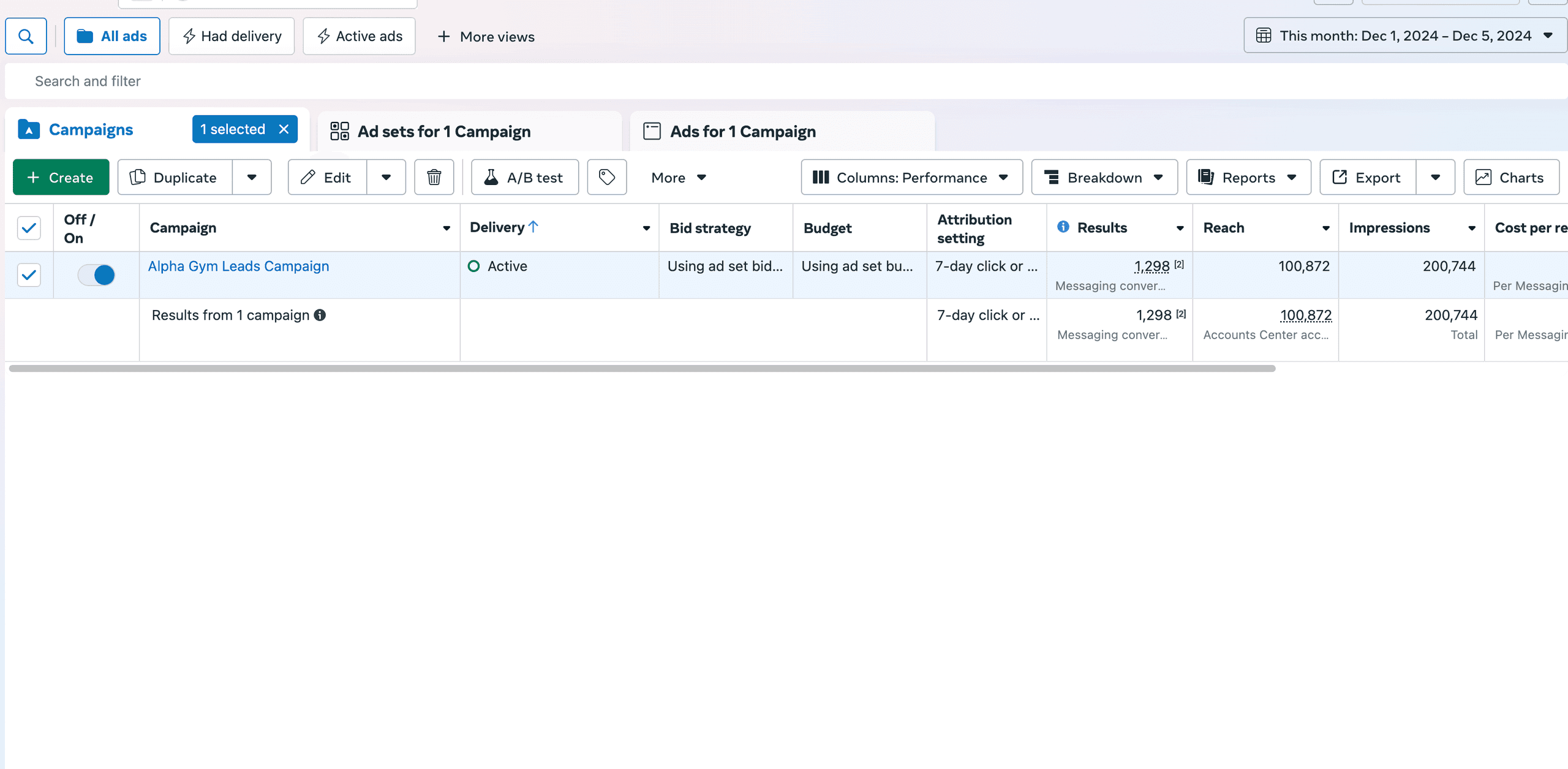The height and width of the screenshot is (769, 1568).
Task: Open the tag labels icon
Action: (606, 178)
